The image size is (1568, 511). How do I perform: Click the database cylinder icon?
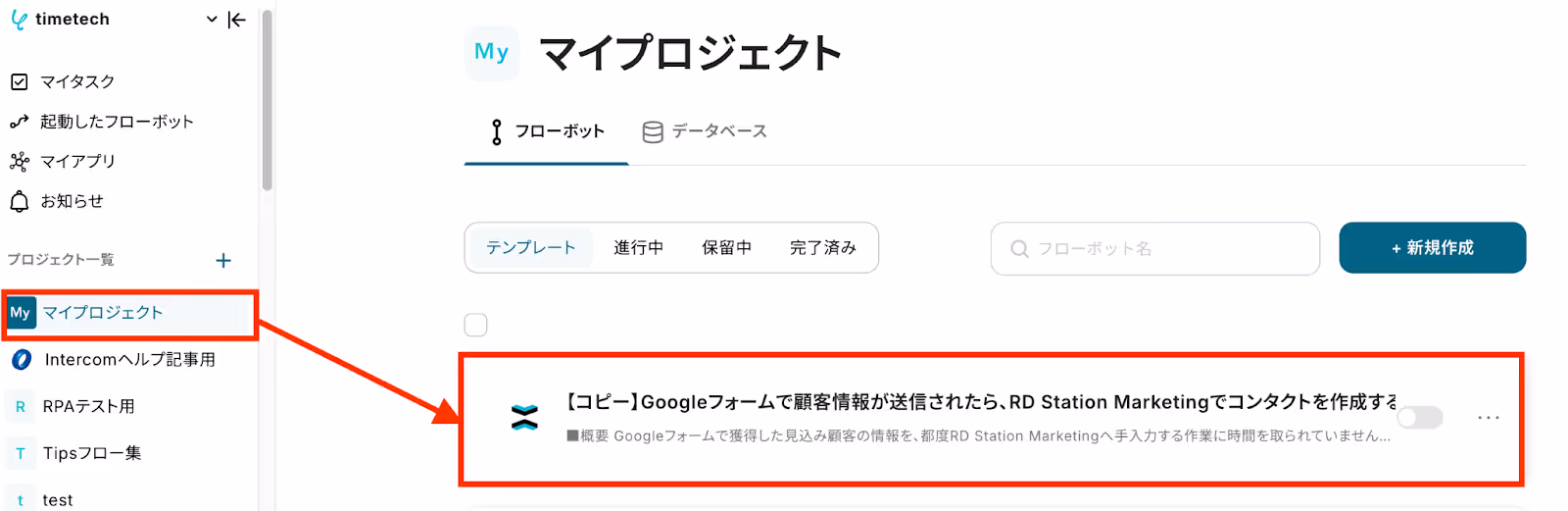pos(653,131)
